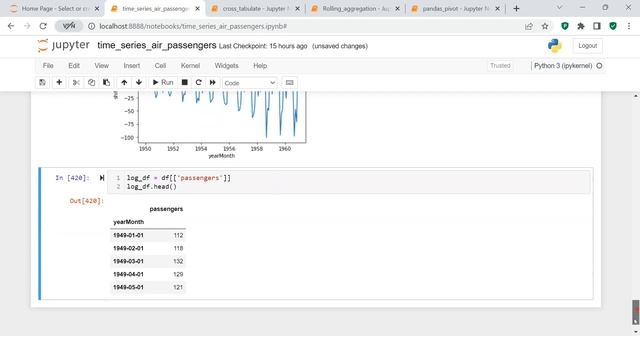
Task: Open a new browser tab
Action: click(x=516, y=9)
